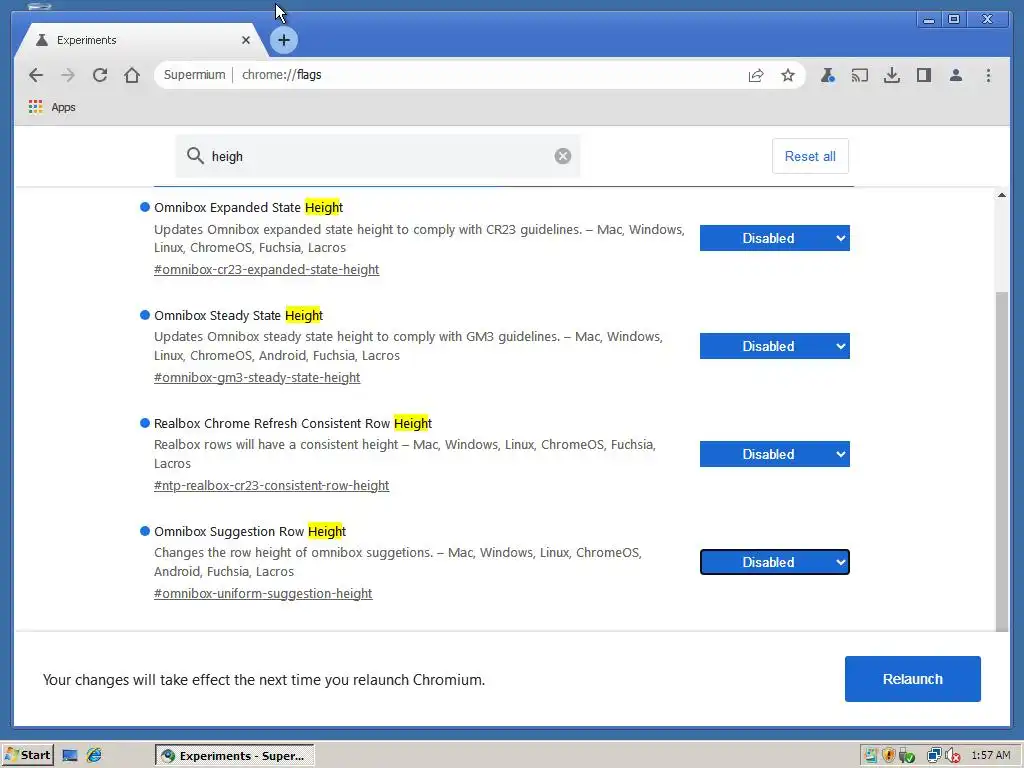This screenshot has height=768, width=1024.
Task: Select the Experiments tab
Action: pos(140,40)
